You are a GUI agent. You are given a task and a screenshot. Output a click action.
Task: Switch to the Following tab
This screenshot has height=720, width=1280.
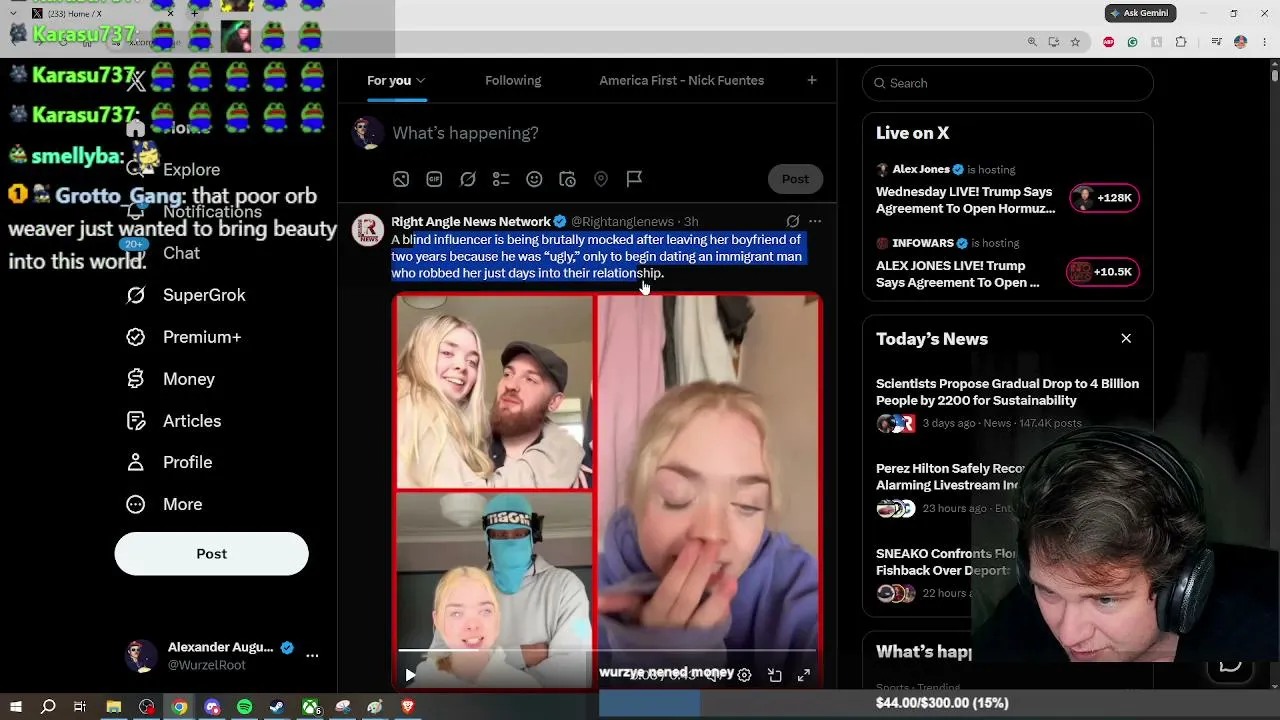[513, 81]
